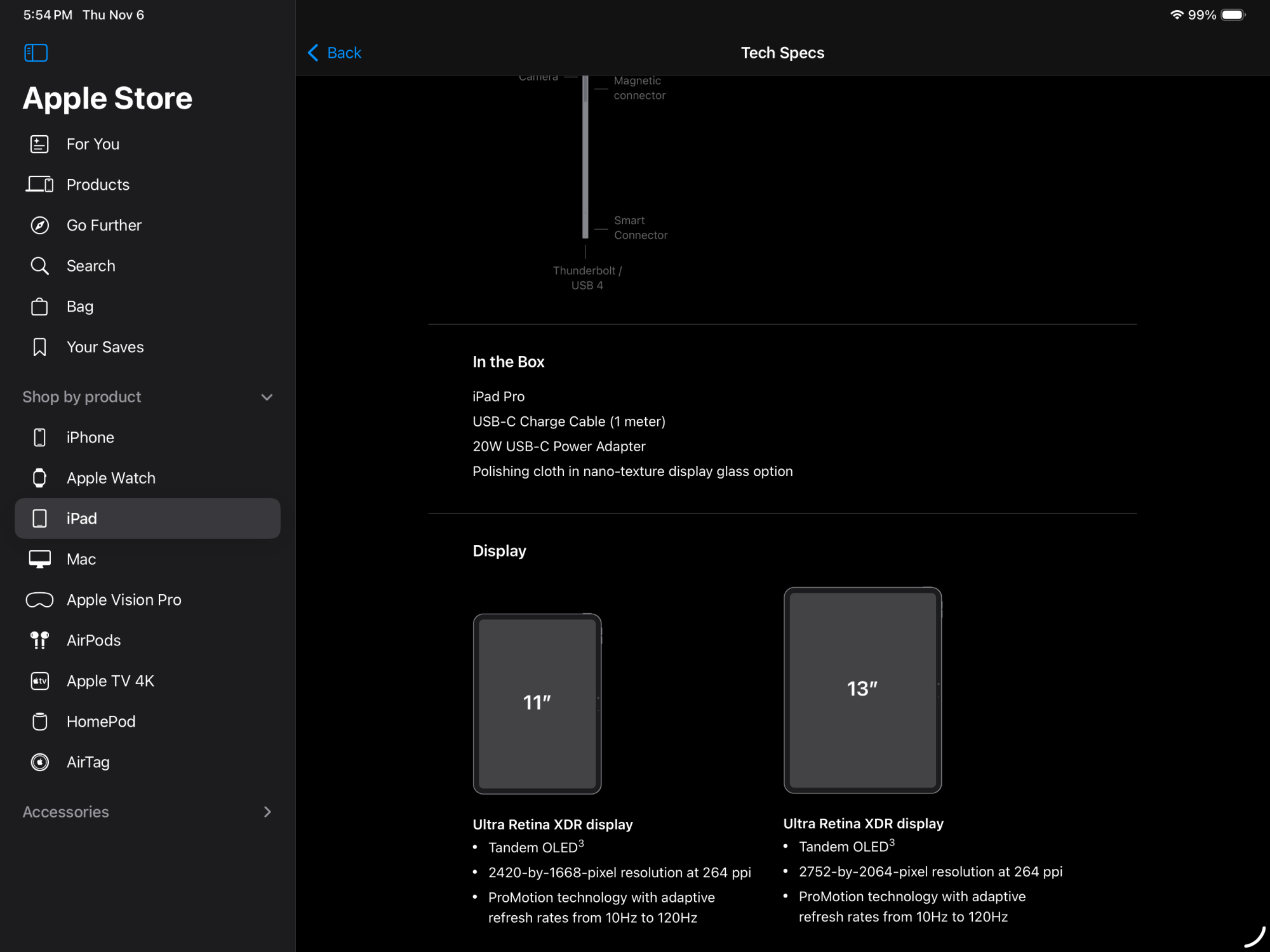Tap the Go Further compass icon
This screenshot has width=1270, height=952.
(x=39, y=225)
